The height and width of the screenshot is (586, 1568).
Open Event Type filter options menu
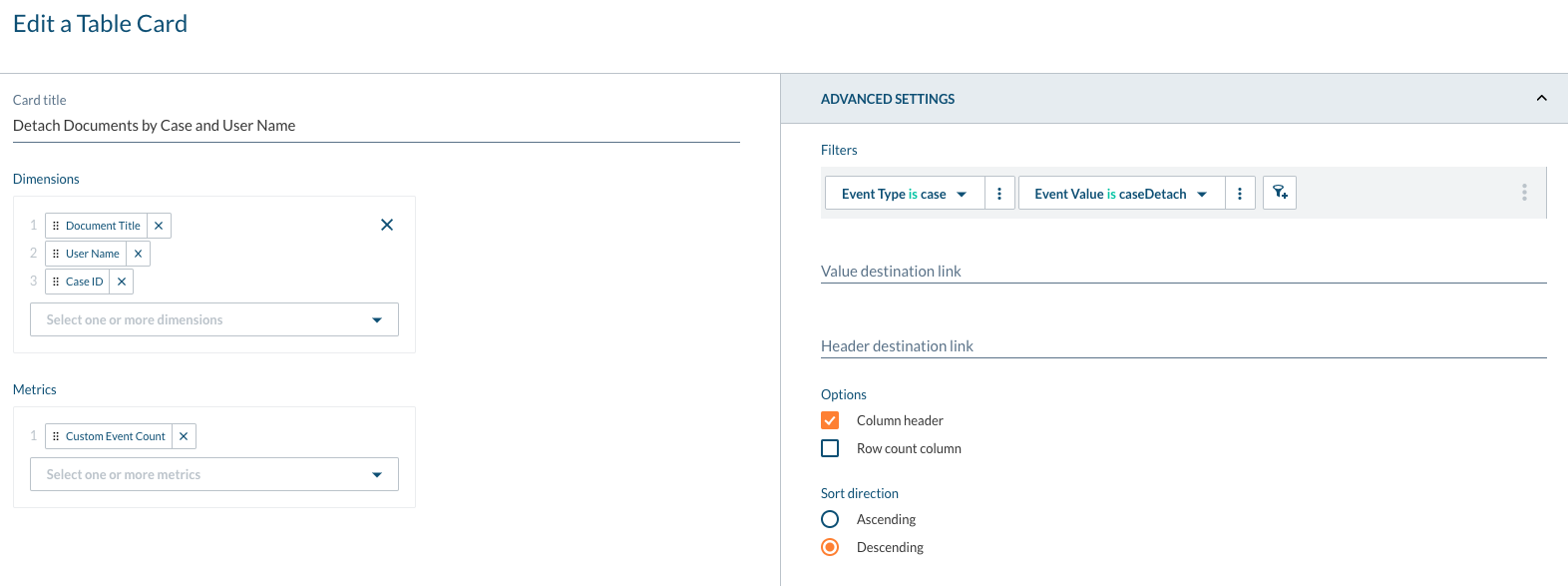999,194
